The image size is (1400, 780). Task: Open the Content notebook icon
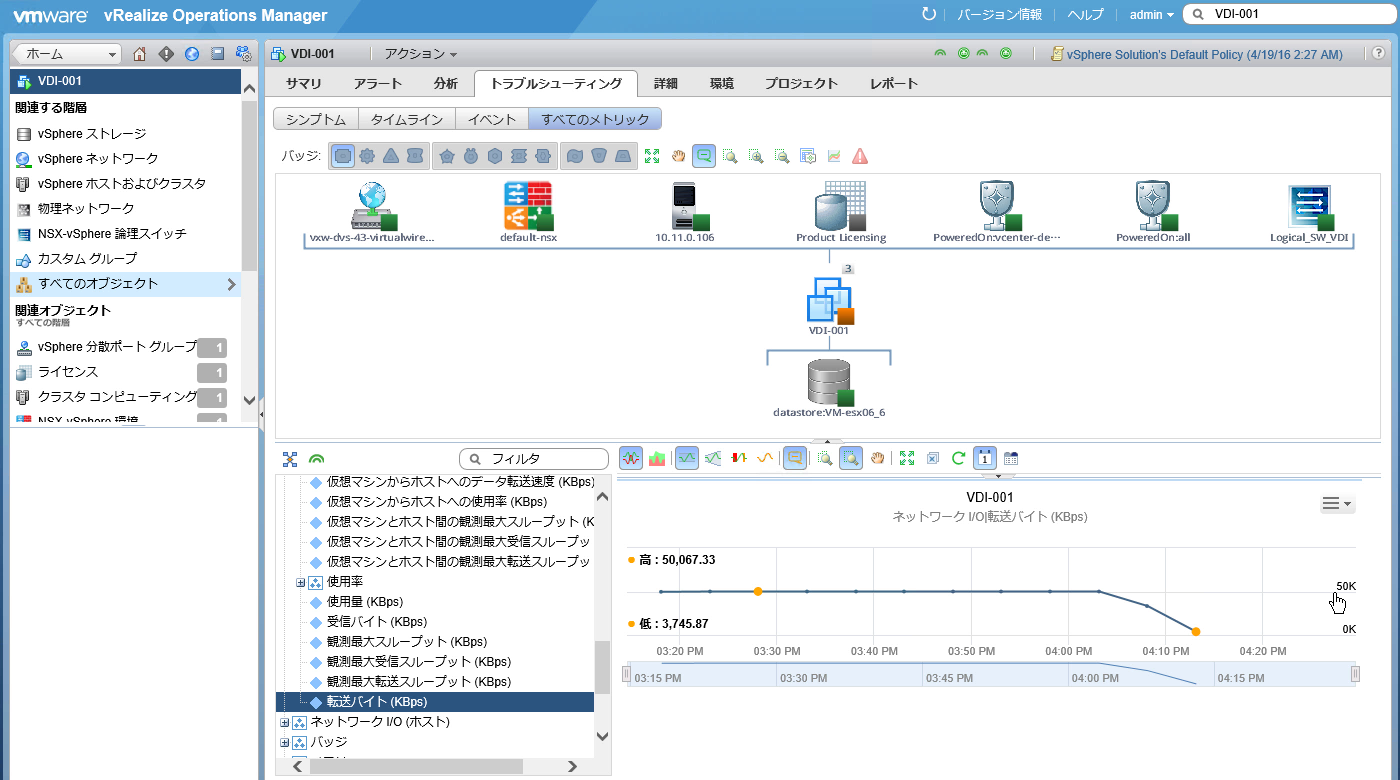pyautogui.click(x=217, y=54)
